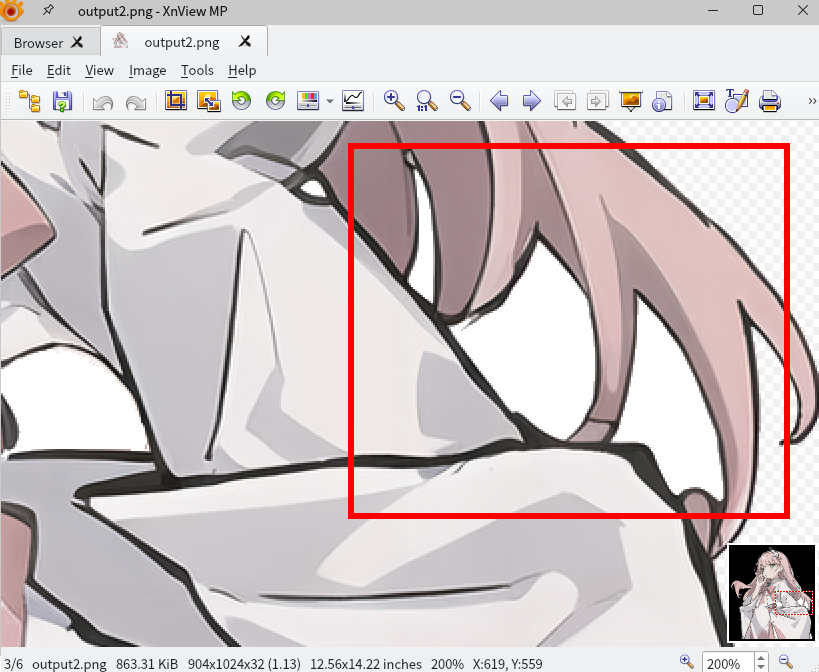Click the toolbar Zoom out magnifier
Image resolution: width=819 pixels, height=672 pixels.
[460, 100]
